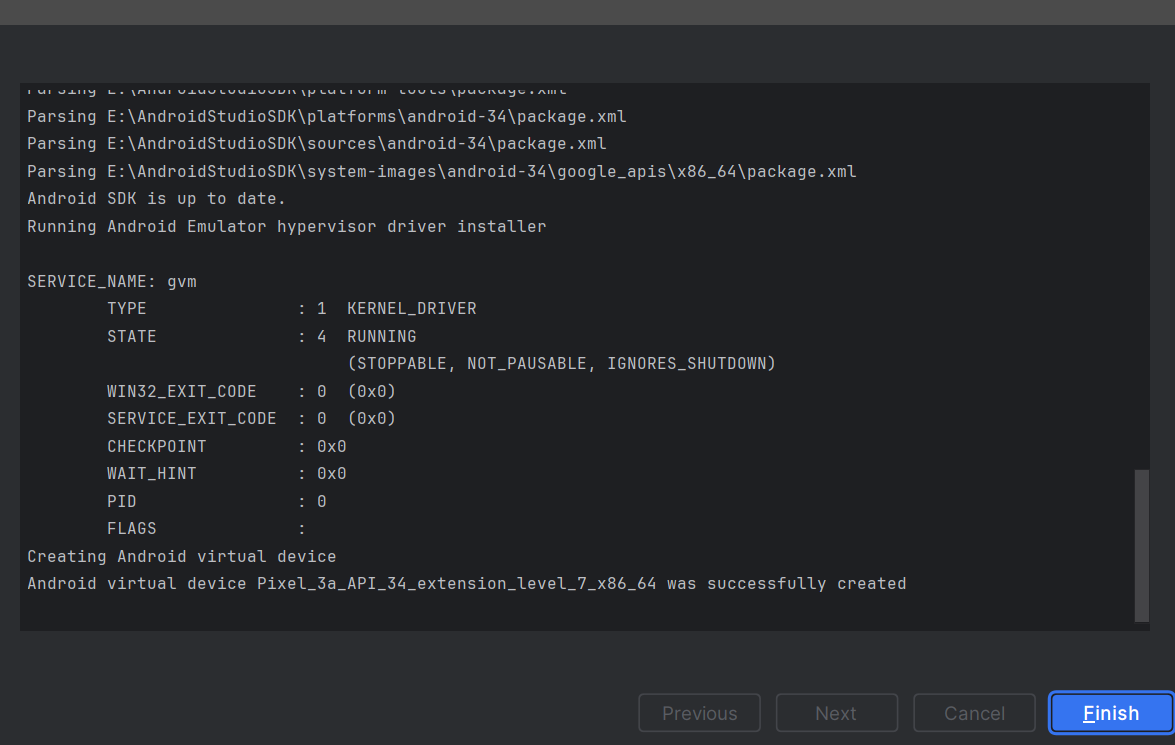This screenshot has height=745, width=1175.
Task: Click the 'Creating Android virtual device' line
Action: [x=180, y=556]
